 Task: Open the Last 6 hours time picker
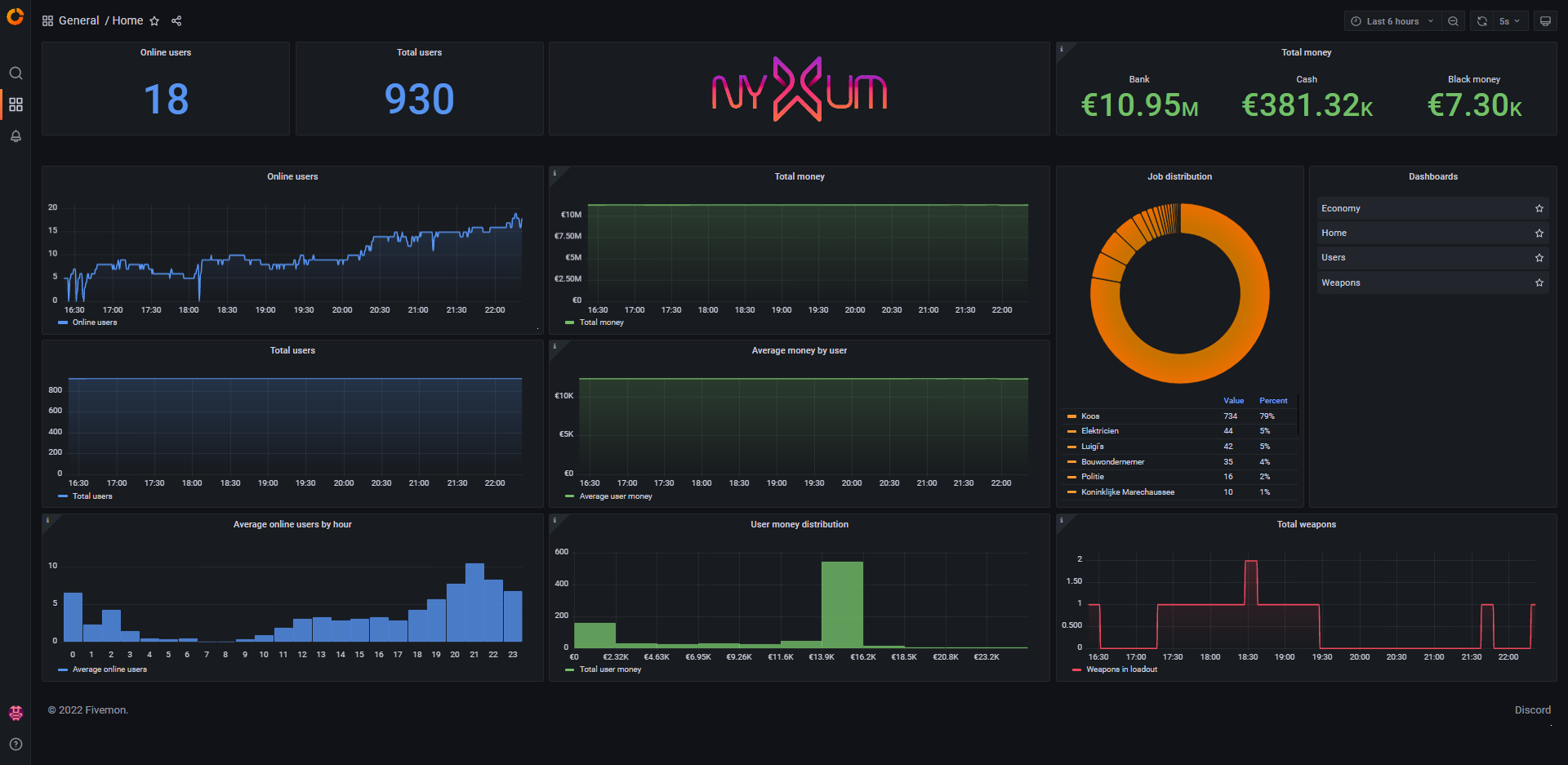1392,21
